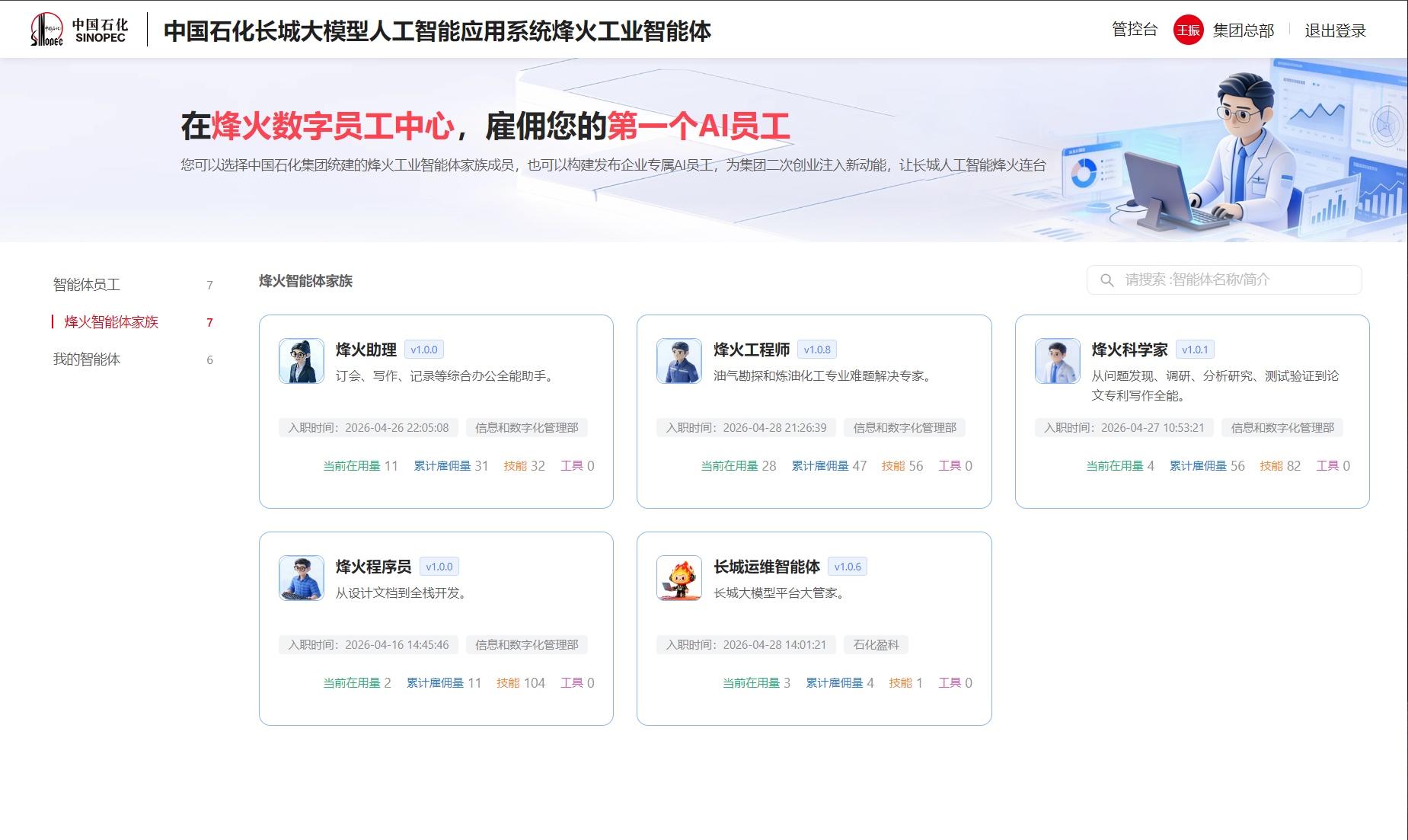The image size is (1408, 840).
Task: Click the 烽火程序员 avatar icon
Action: (302, 578)
